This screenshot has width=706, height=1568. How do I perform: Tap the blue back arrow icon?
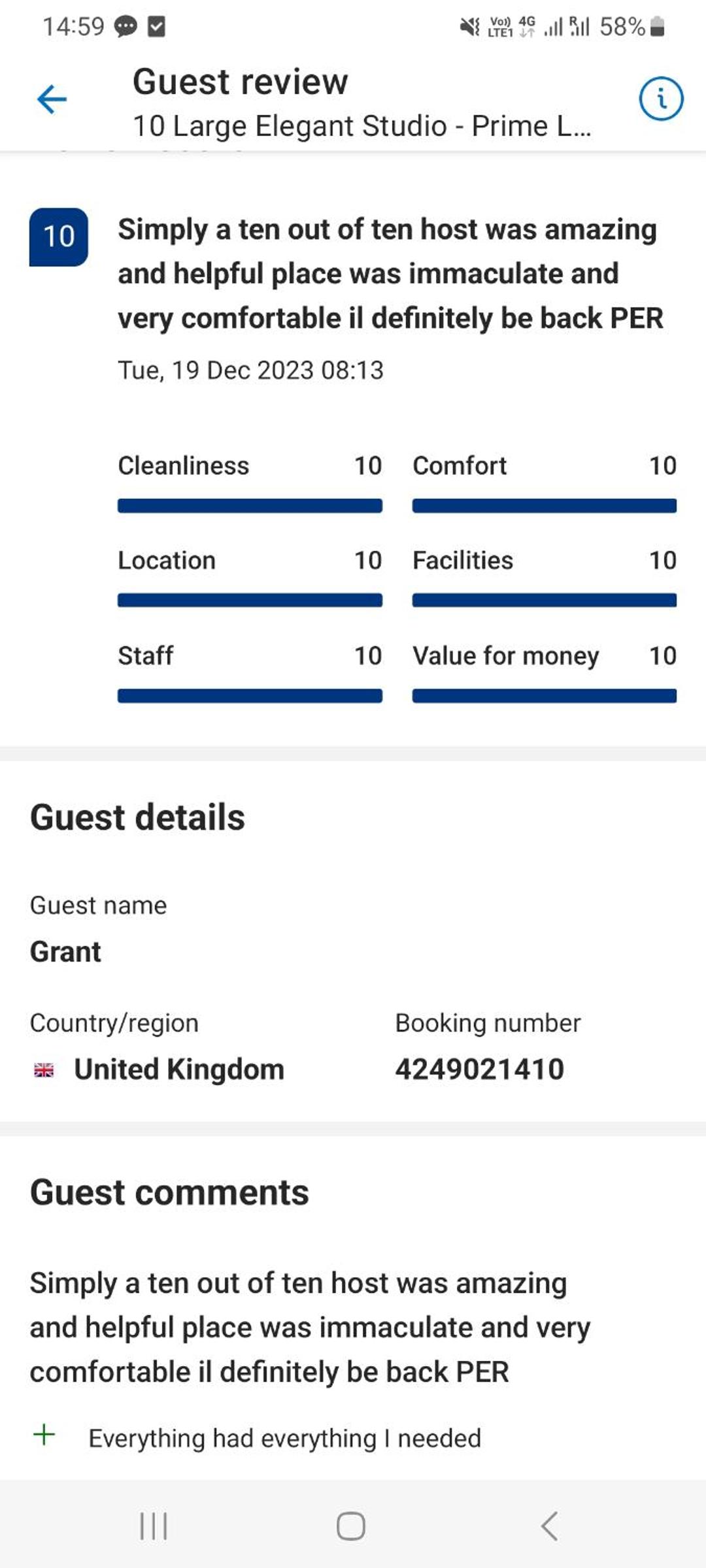52,99
